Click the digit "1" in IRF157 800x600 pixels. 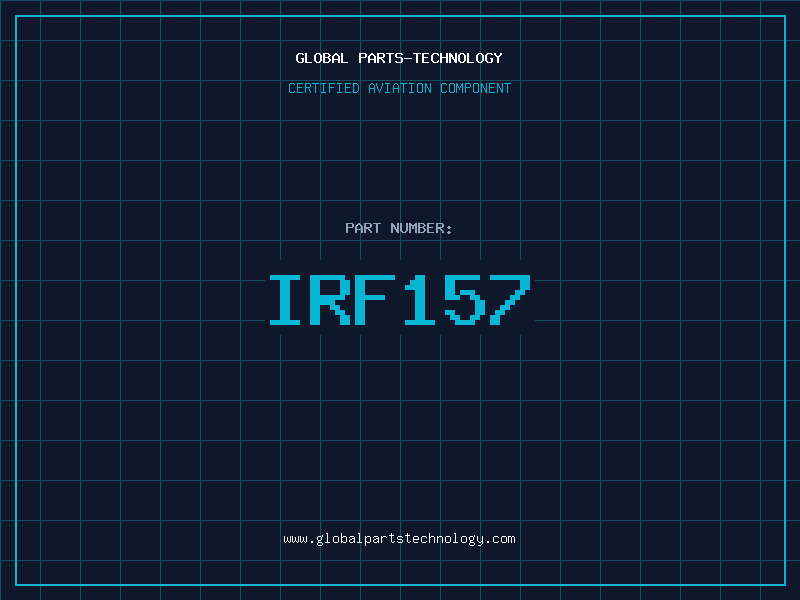tap(421, 300)
